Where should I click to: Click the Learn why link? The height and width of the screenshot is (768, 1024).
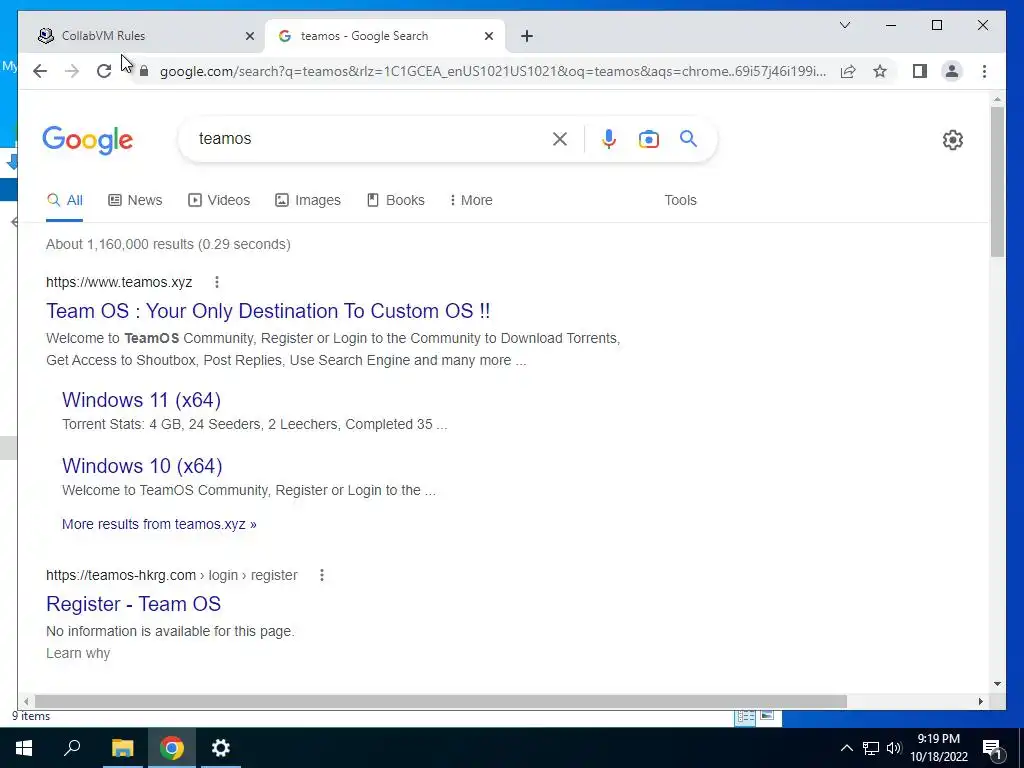(x=78, y=654)
